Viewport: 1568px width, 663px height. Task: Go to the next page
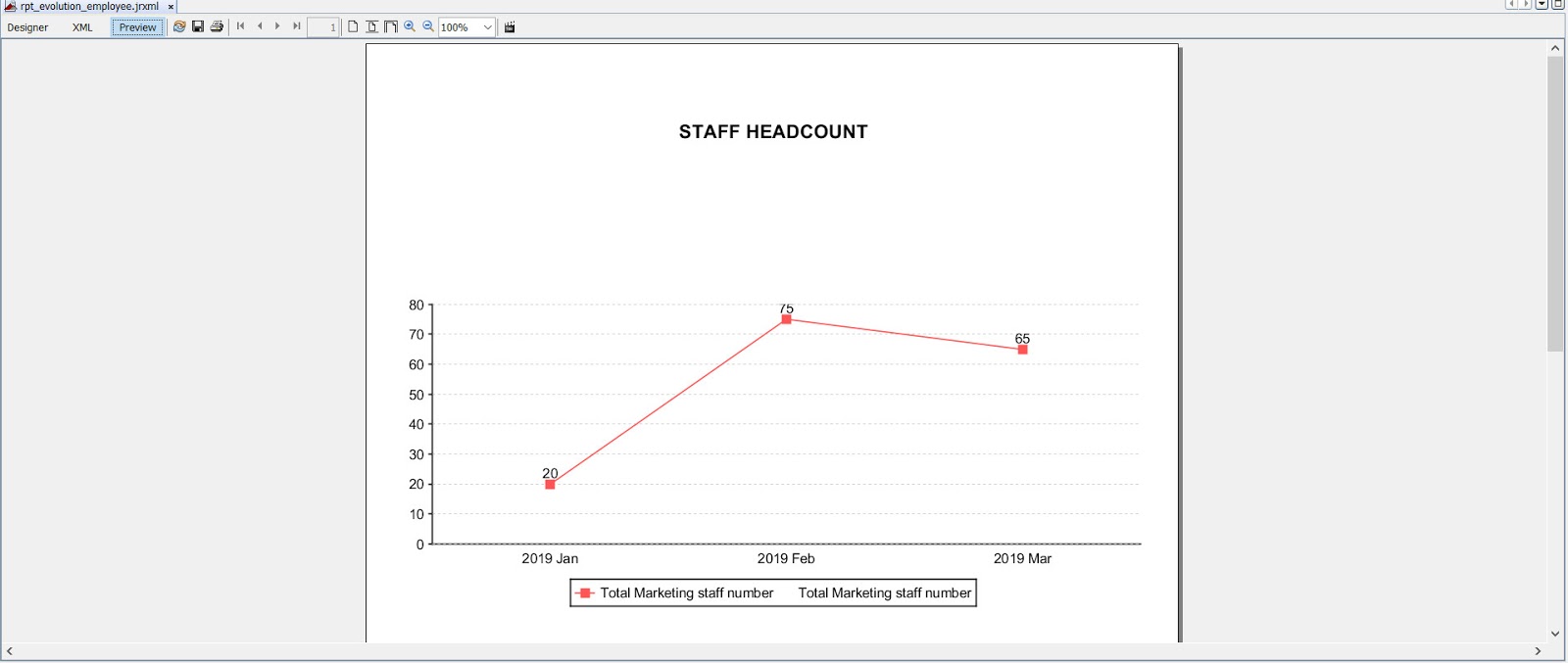point(278,26)
